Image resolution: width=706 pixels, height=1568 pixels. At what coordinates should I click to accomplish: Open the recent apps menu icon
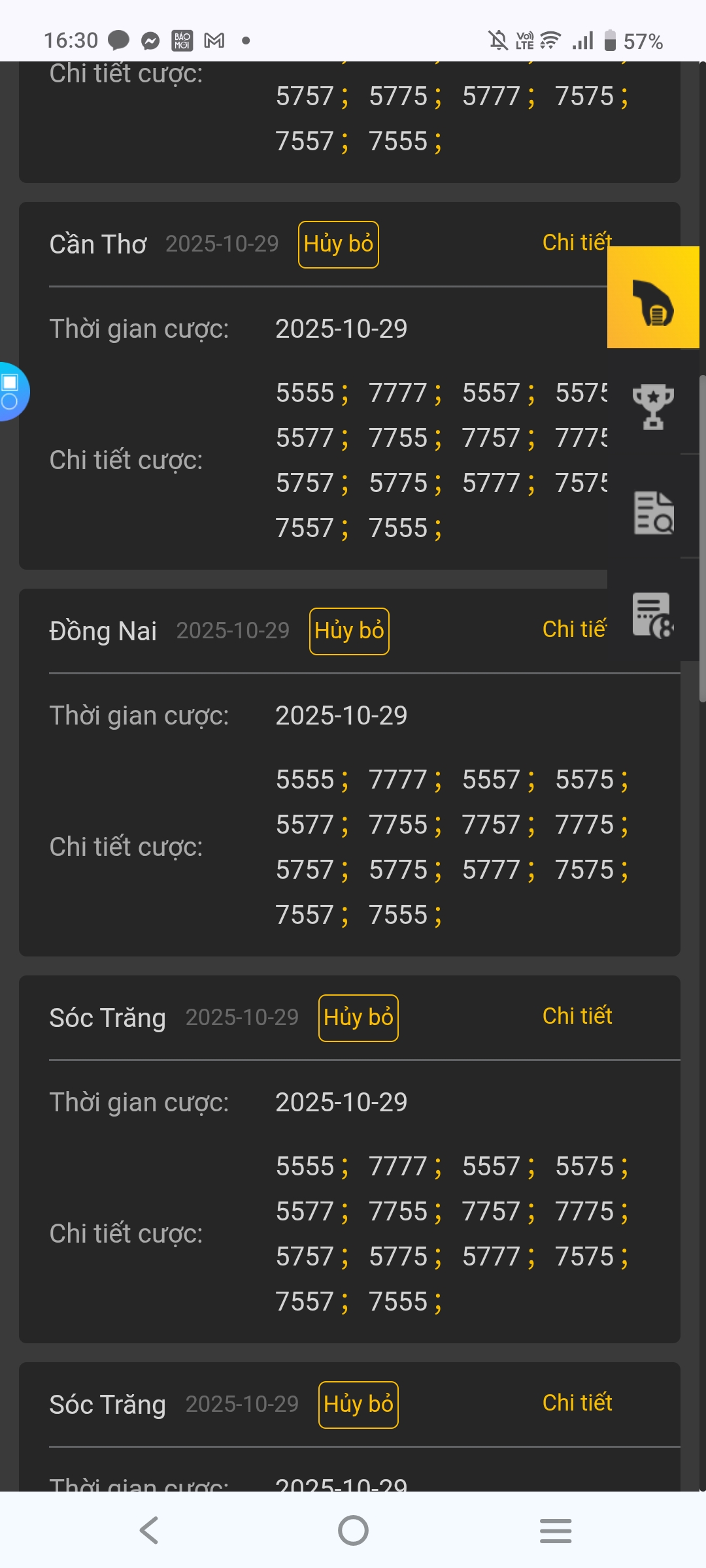[556, 1530]
